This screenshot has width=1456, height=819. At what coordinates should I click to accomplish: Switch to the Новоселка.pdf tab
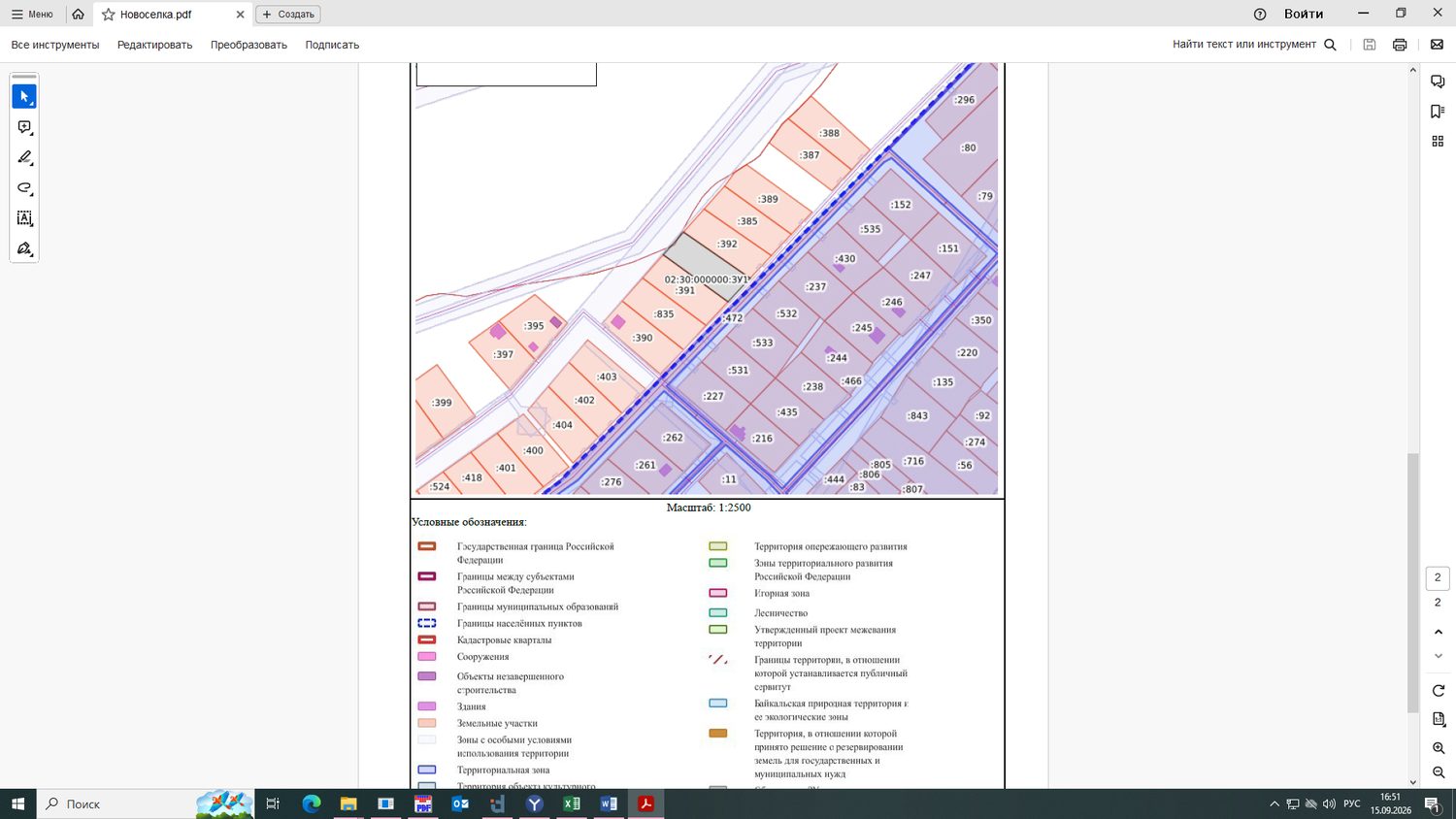[x=172, y=15]
